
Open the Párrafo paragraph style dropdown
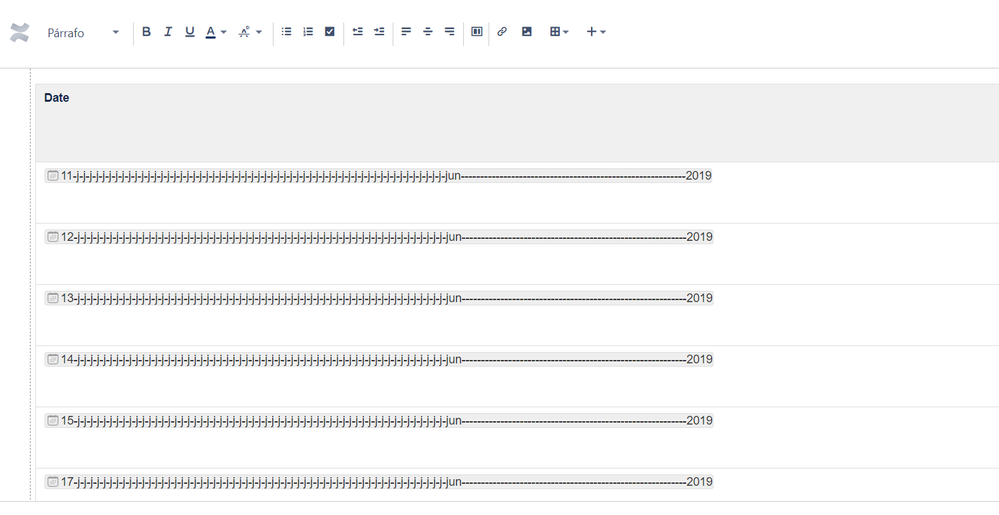coord(83,33)
